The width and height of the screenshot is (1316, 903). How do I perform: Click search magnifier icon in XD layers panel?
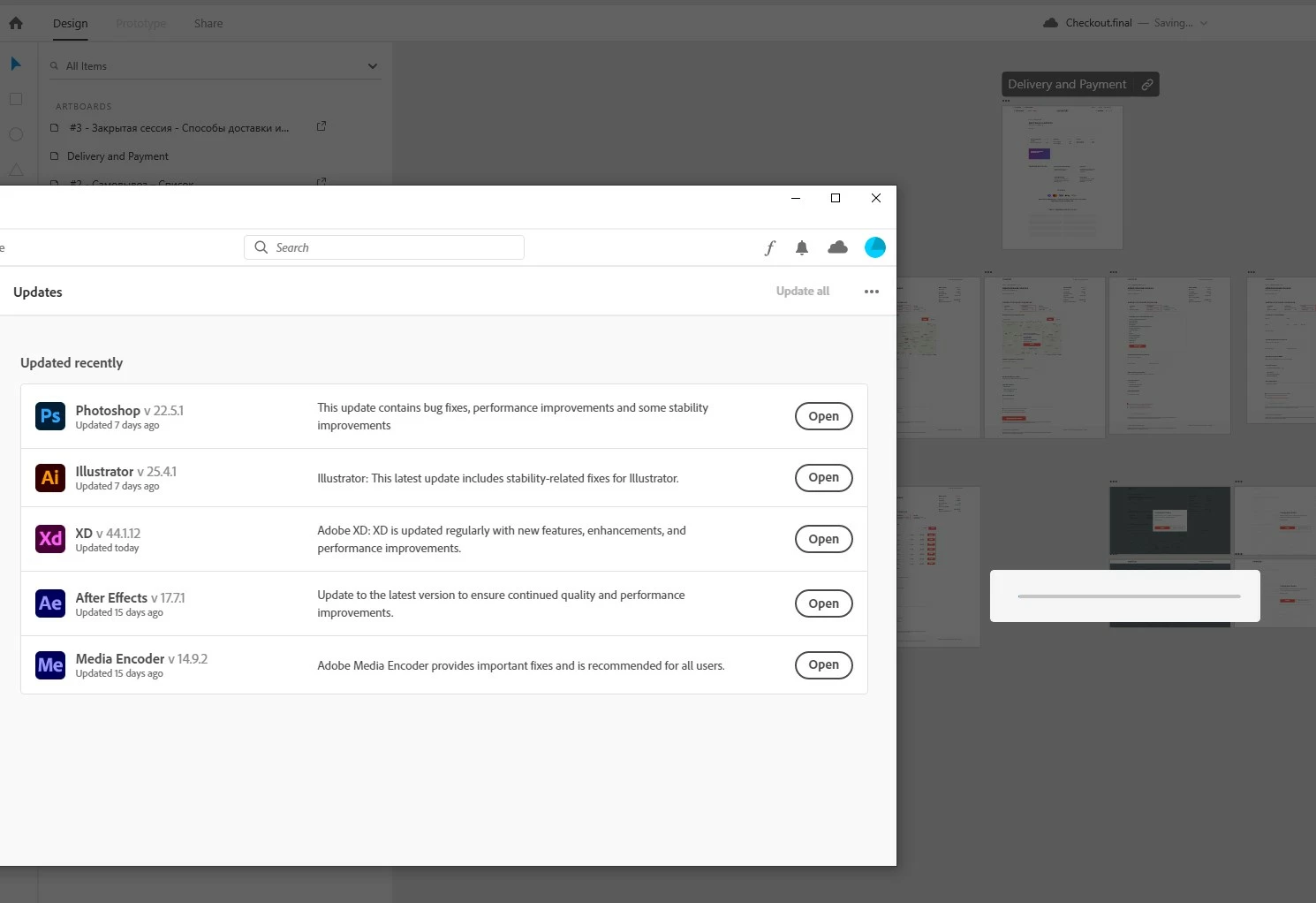54,65
